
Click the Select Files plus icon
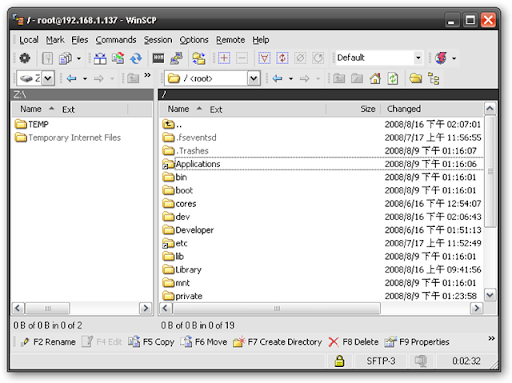[x=224, y=58]
